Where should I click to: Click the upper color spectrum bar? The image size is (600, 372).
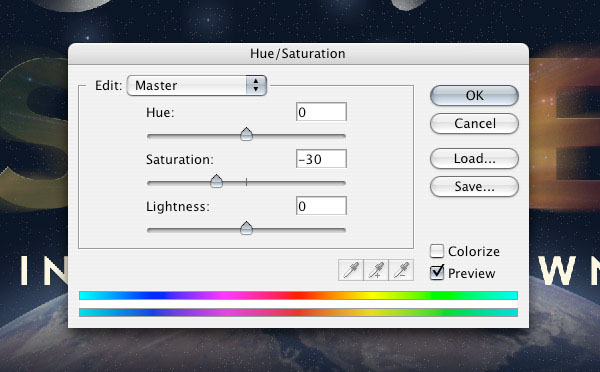[x=298, y=295]
